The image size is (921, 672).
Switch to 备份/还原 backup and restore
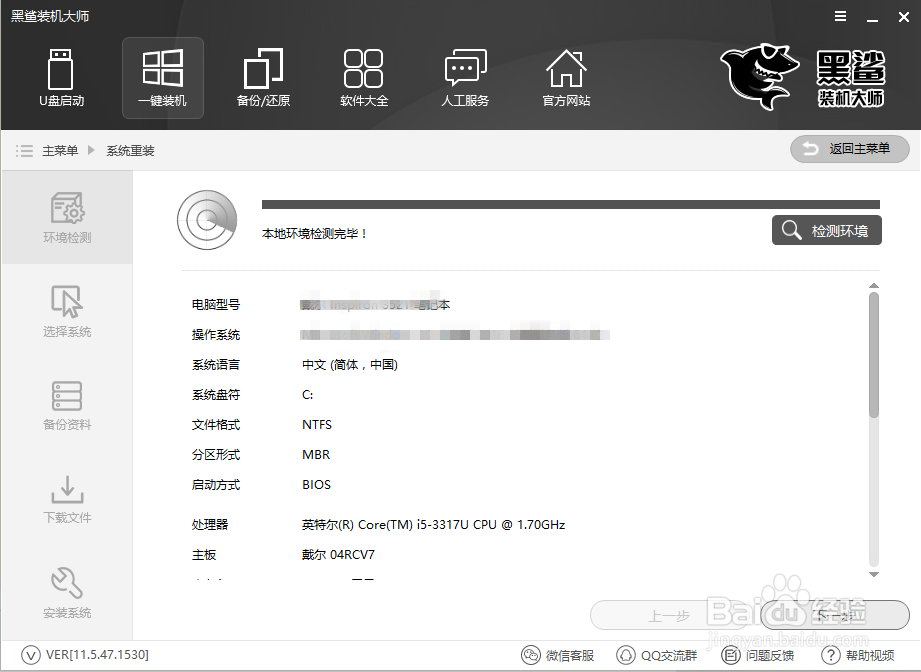coord(263,78)
